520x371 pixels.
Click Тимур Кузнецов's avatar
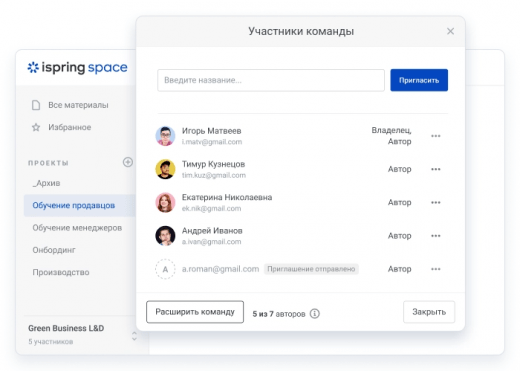165,169
